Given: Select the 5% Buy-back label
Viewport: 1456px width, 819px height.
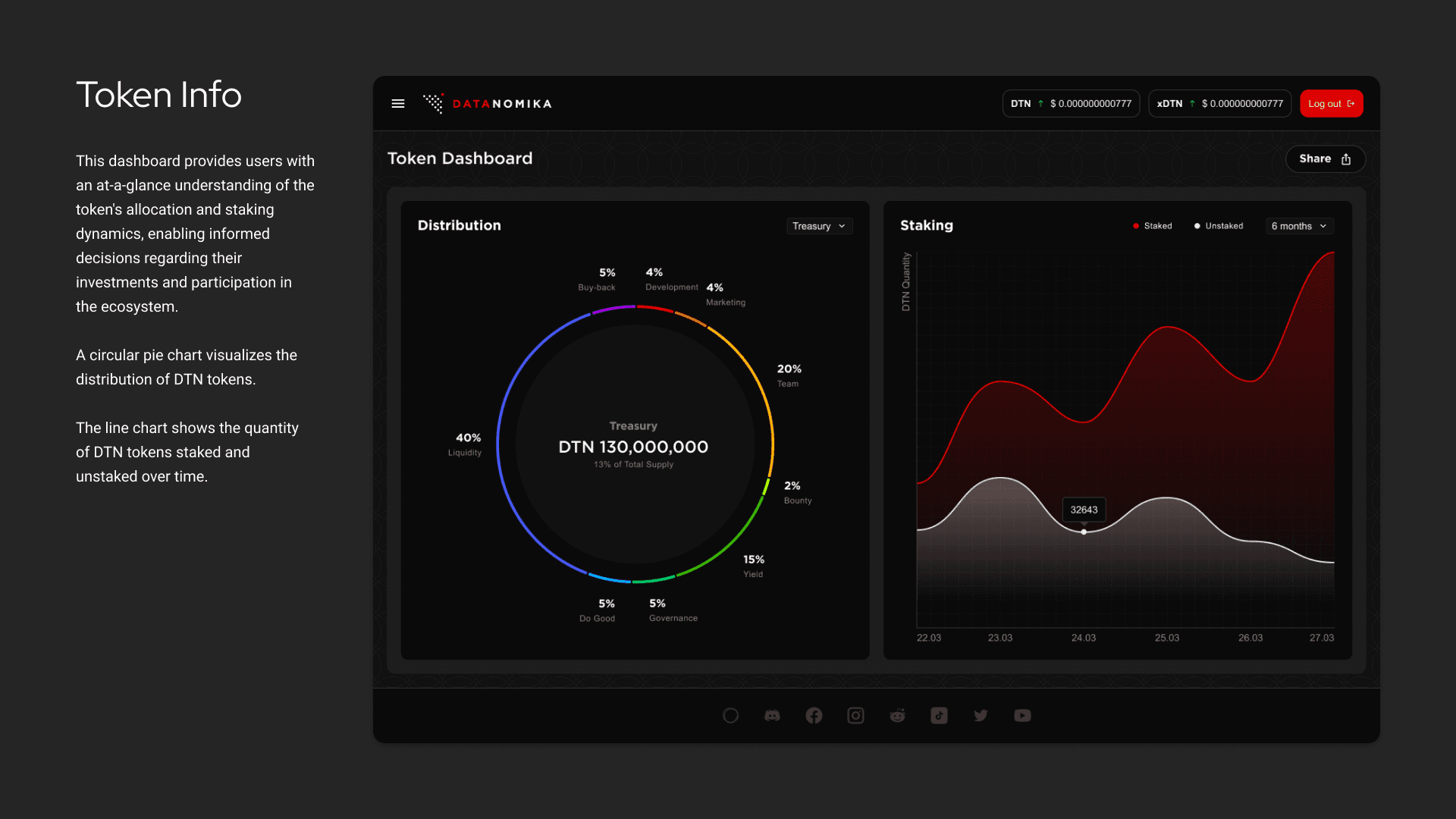Looking at the screenshot, I should (x=597, y=279).
